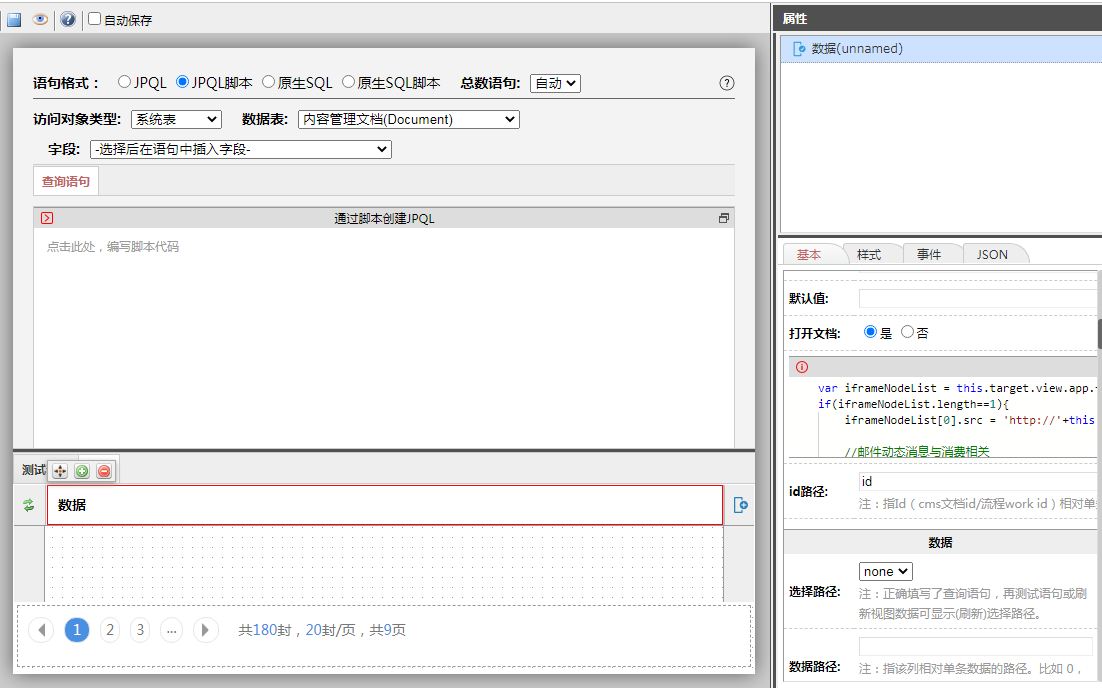Open the 总数语句 自动 dropdown

pyautogui.click(x=555, y=83)
